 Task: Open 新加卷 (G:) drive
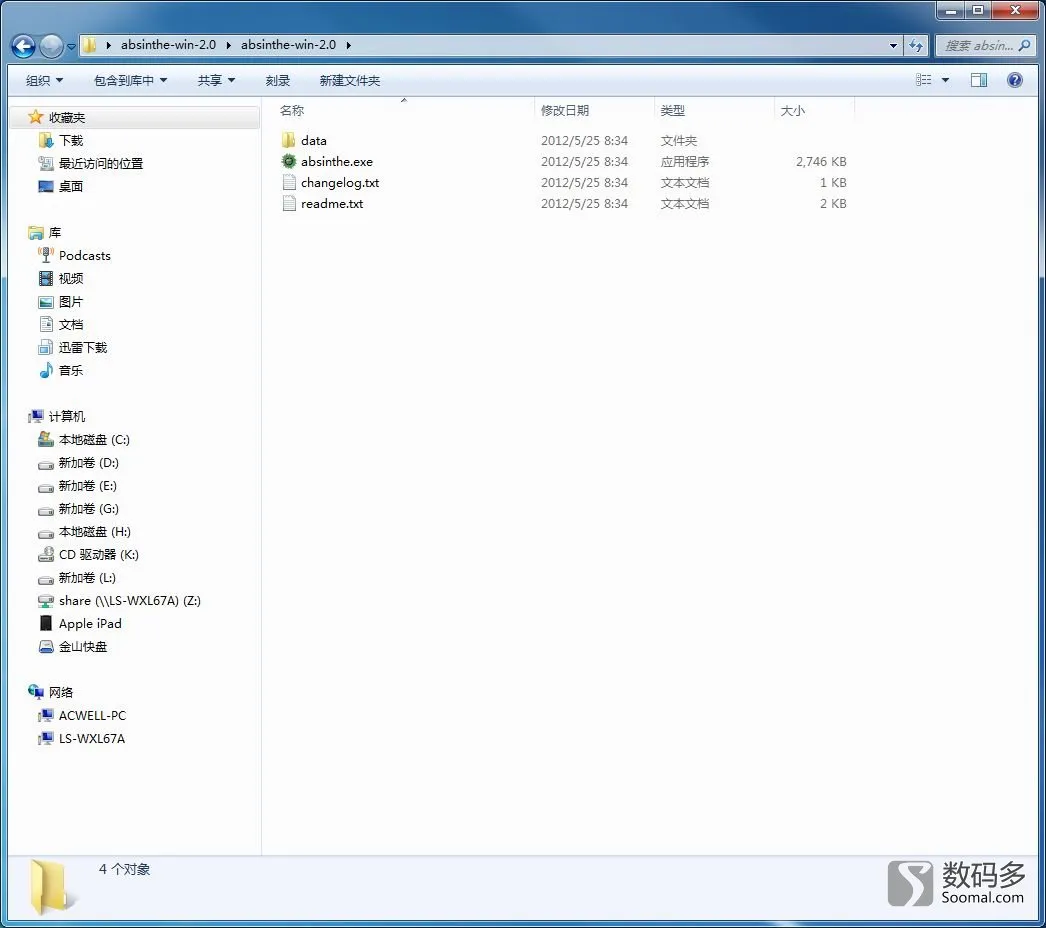pyautogui.click(x=89, y=509)
